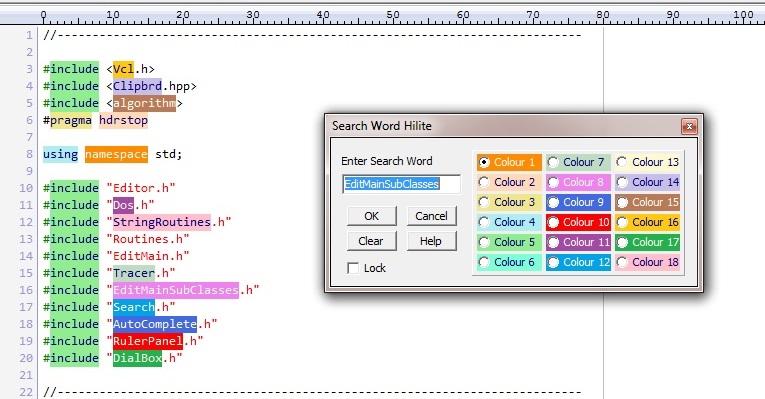Click #include on line 3
The image size is (765, 399).
point(71,69)
